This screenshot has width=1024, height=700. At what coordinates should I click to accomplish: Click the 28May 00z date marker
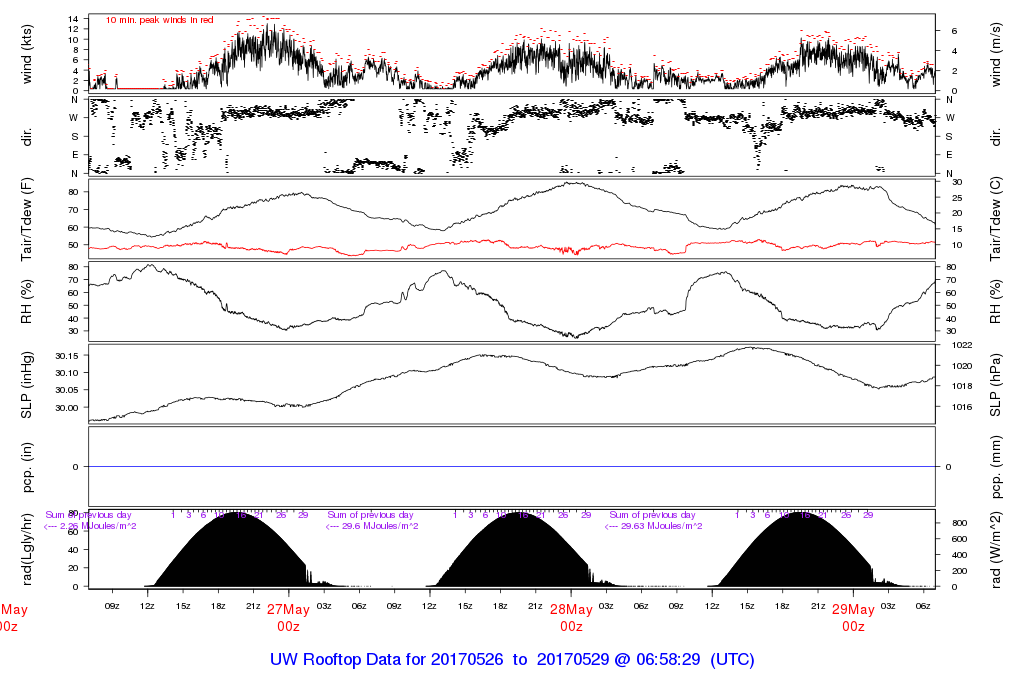pyautogui.click(x=571, y=617)
